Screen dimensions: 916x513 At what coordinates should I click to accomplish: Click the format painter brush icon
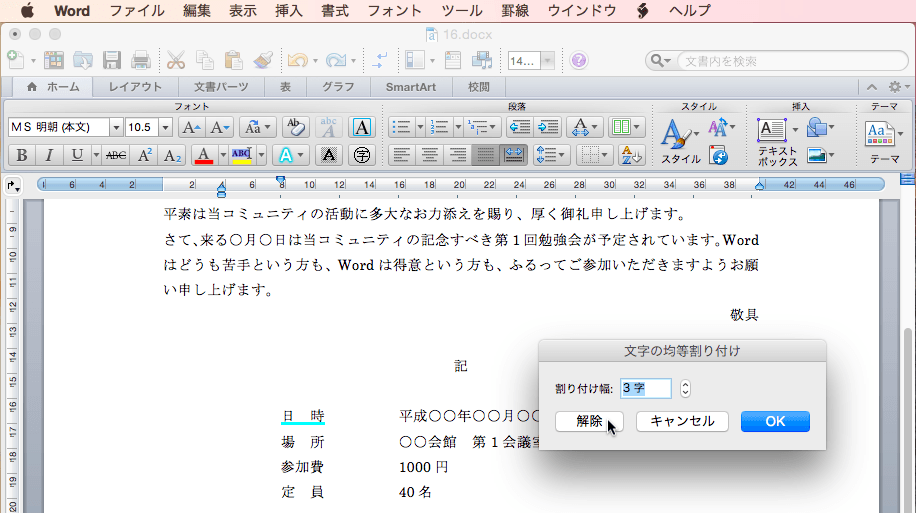click(263, 60)
